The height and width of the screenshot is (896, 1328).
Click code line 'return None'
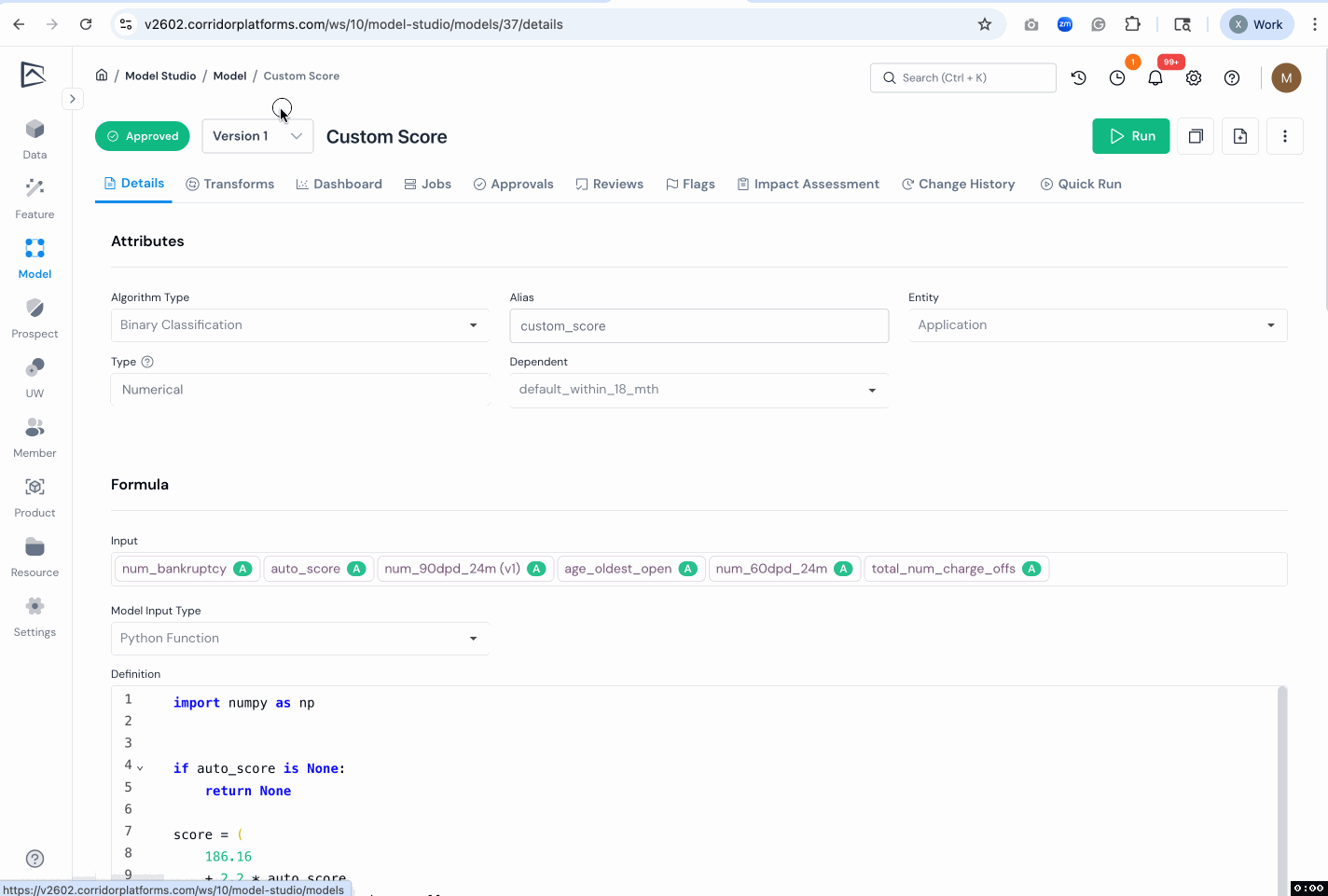pos(248,791)
